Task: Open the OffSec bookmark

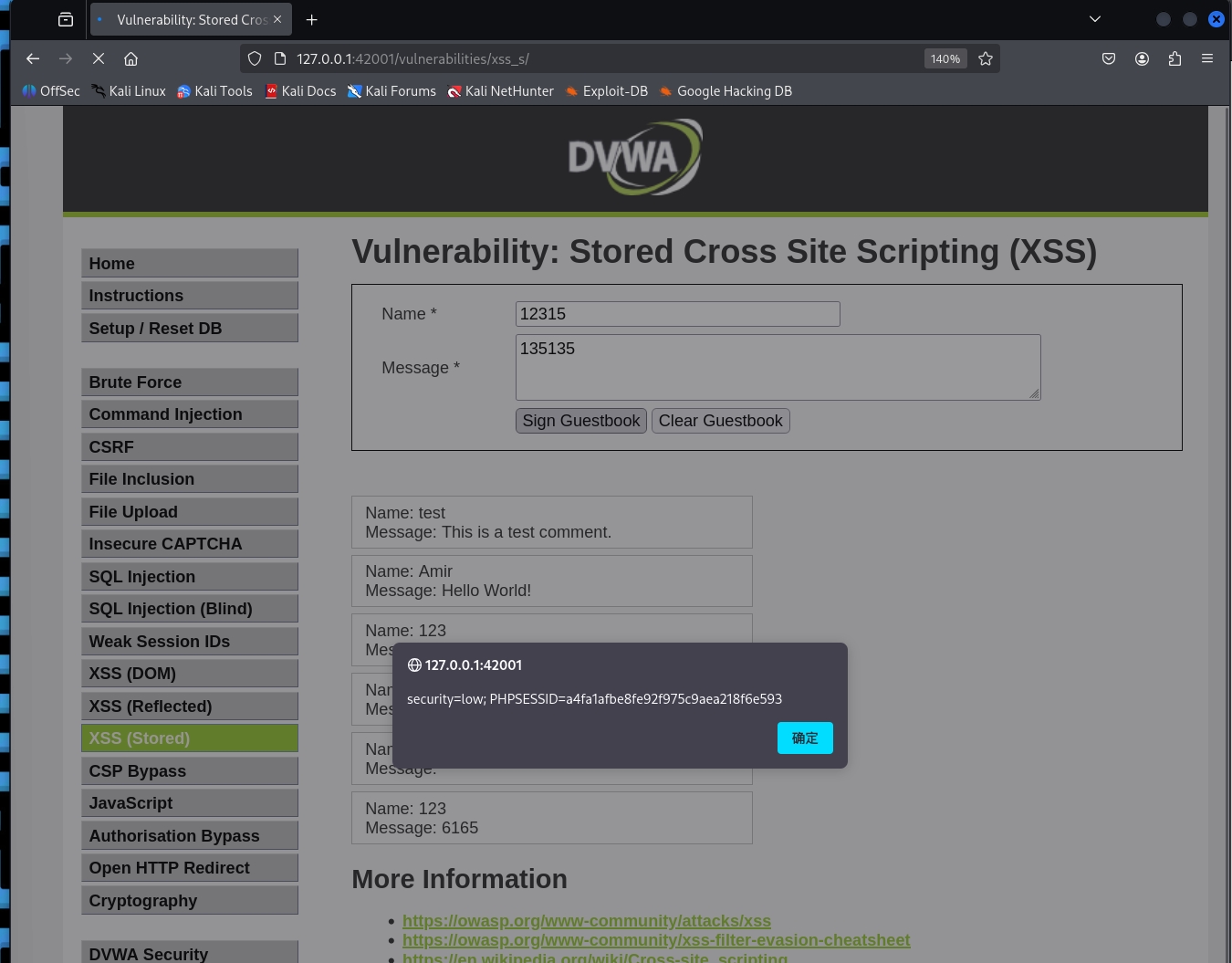Action: tap(51, 91)
